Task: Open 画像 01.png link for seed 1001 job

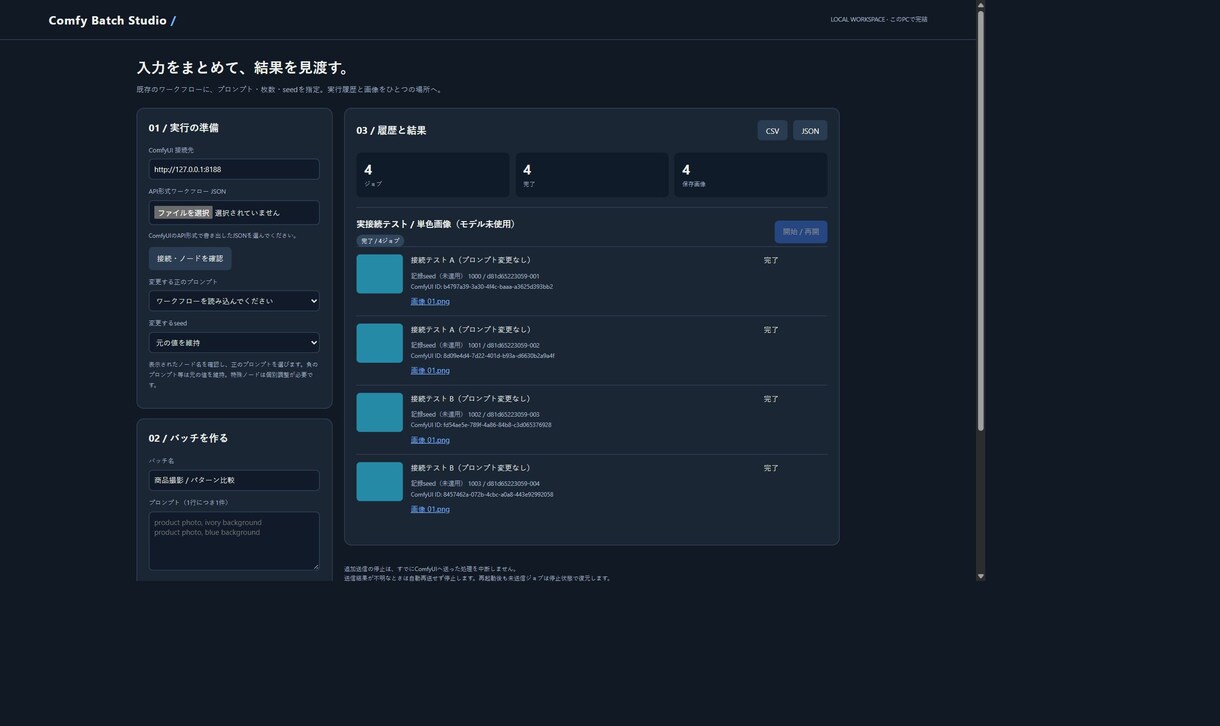Action: (x=430, y=370)
